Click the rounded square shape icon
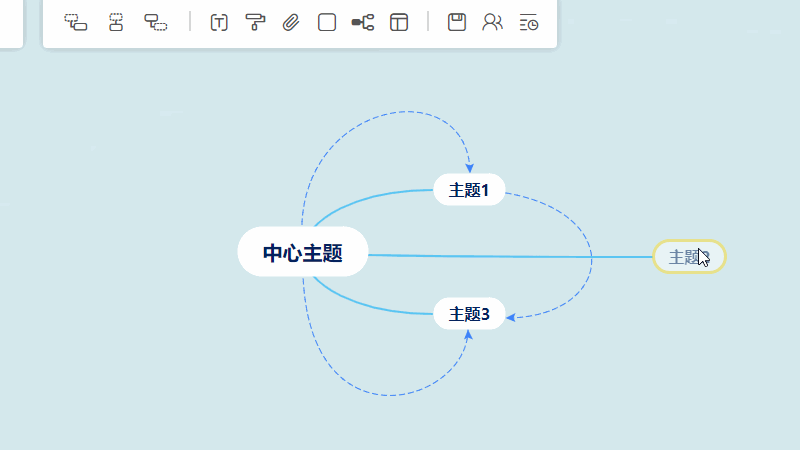This screenshot has width=800, height=450. click(x=327, y=22)
